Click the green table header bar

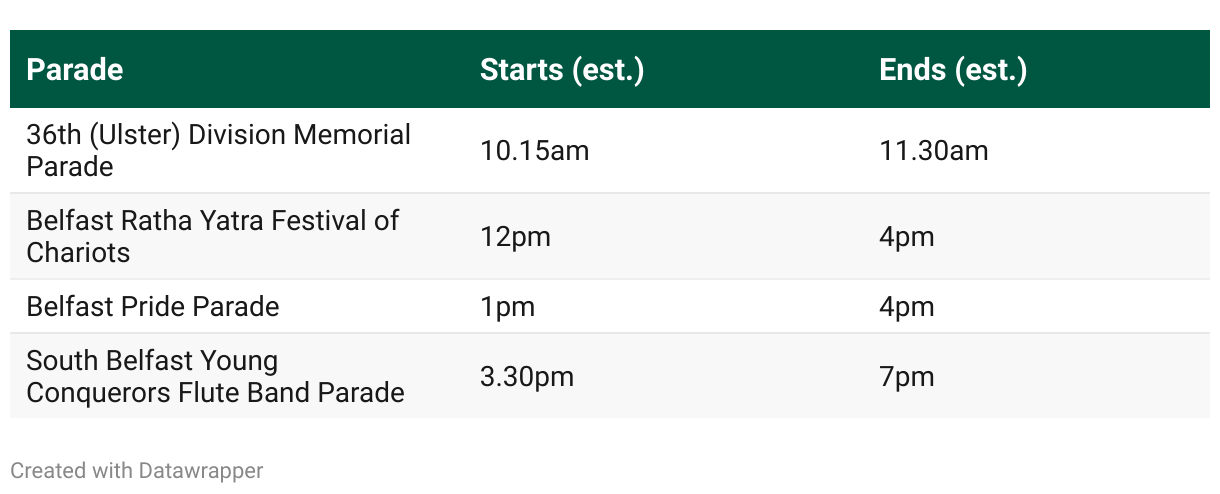tap(610, 69)
